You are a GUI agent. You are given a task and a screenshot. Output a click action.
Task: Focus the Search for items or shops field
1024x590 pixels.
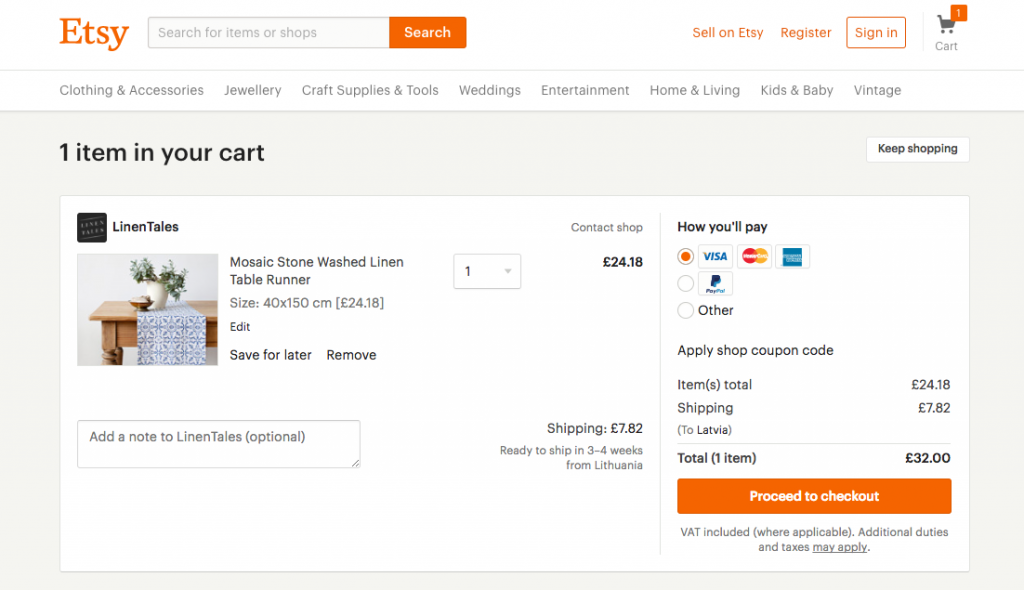click(x=268, y=33)
